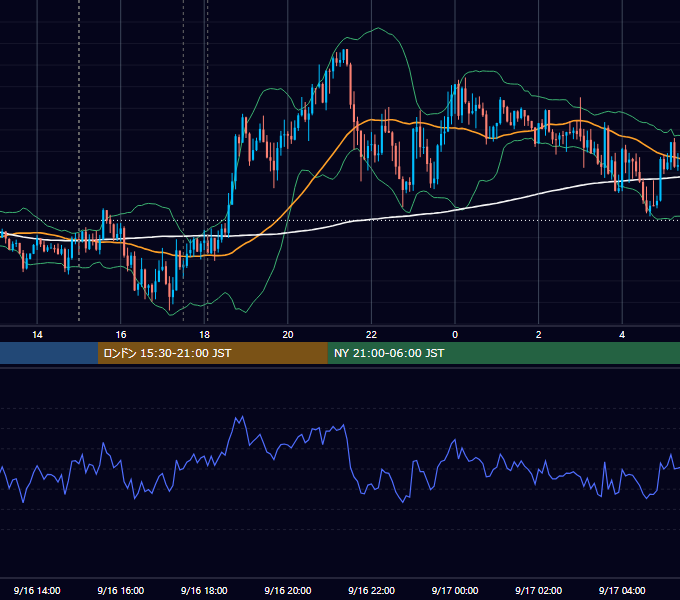
Task: Click the '2' price chart time label
Action: (x=539, y=335)
